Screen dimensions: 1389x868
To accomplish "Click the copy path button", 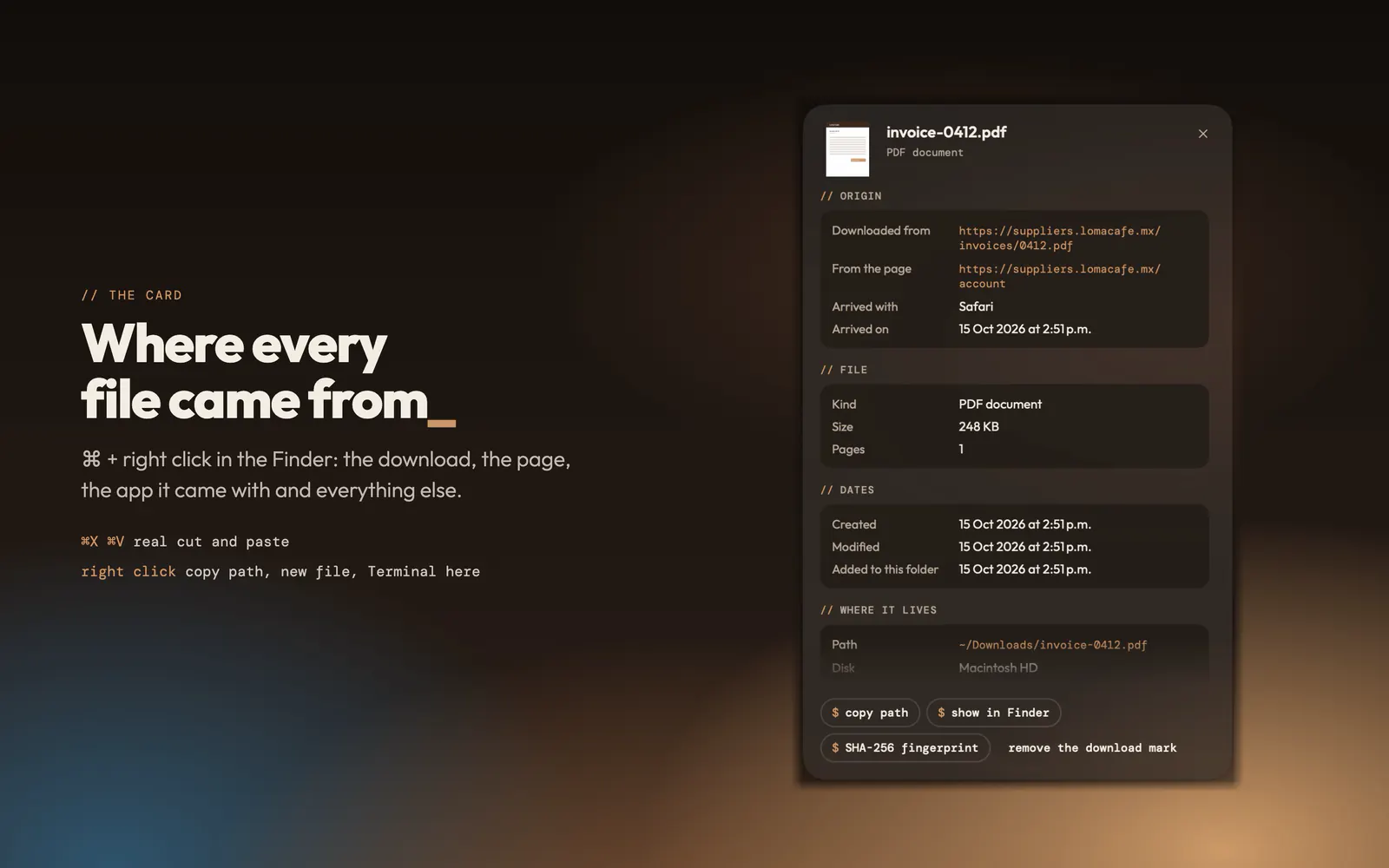I will 870,713.
